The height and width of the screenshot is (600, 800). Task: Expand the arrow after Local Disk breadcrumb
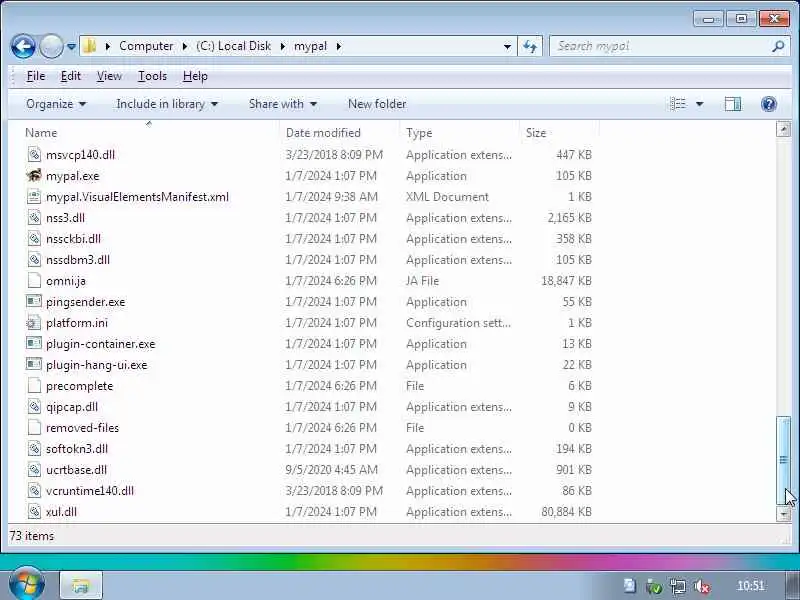click(283, 46)
